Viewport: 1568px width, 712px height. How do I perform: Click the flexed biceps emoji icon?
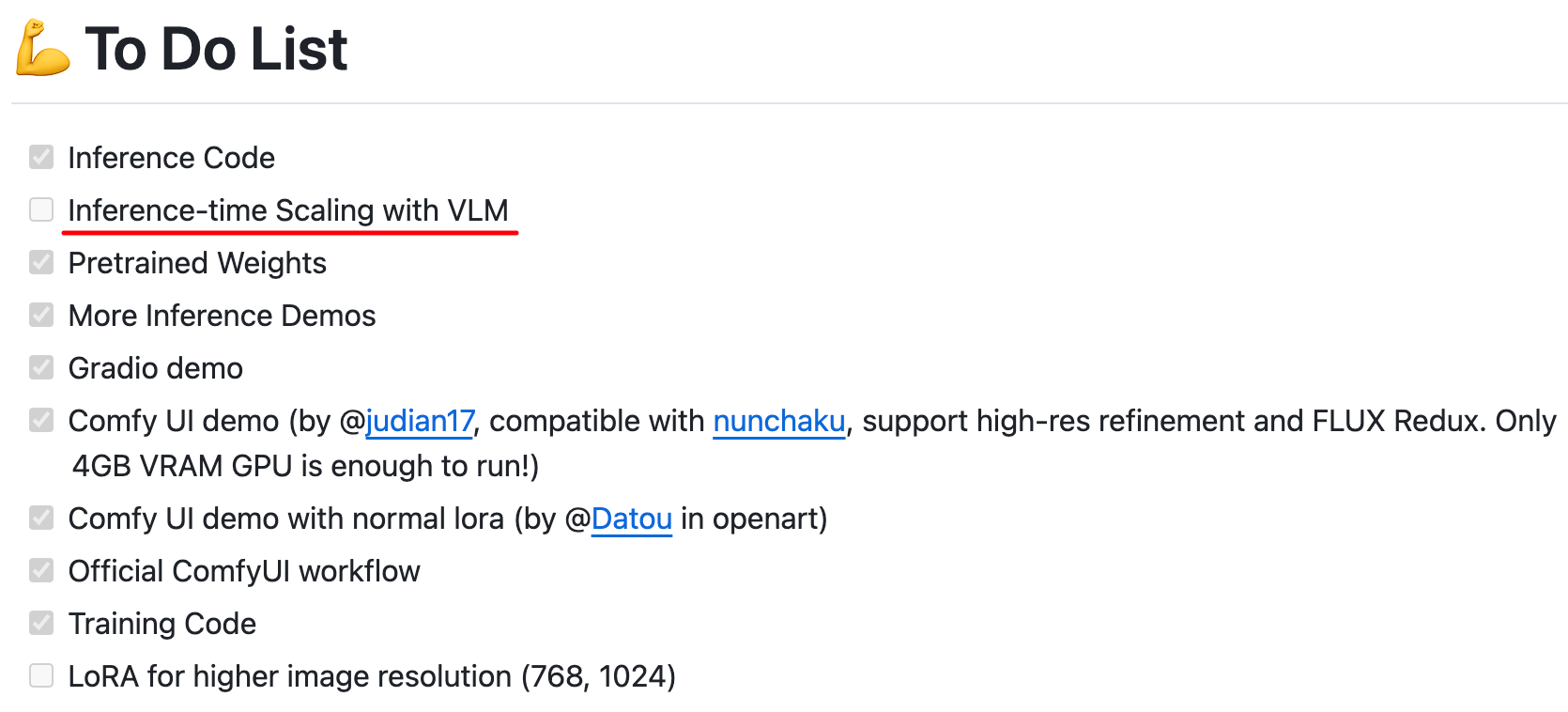point(42,48)
